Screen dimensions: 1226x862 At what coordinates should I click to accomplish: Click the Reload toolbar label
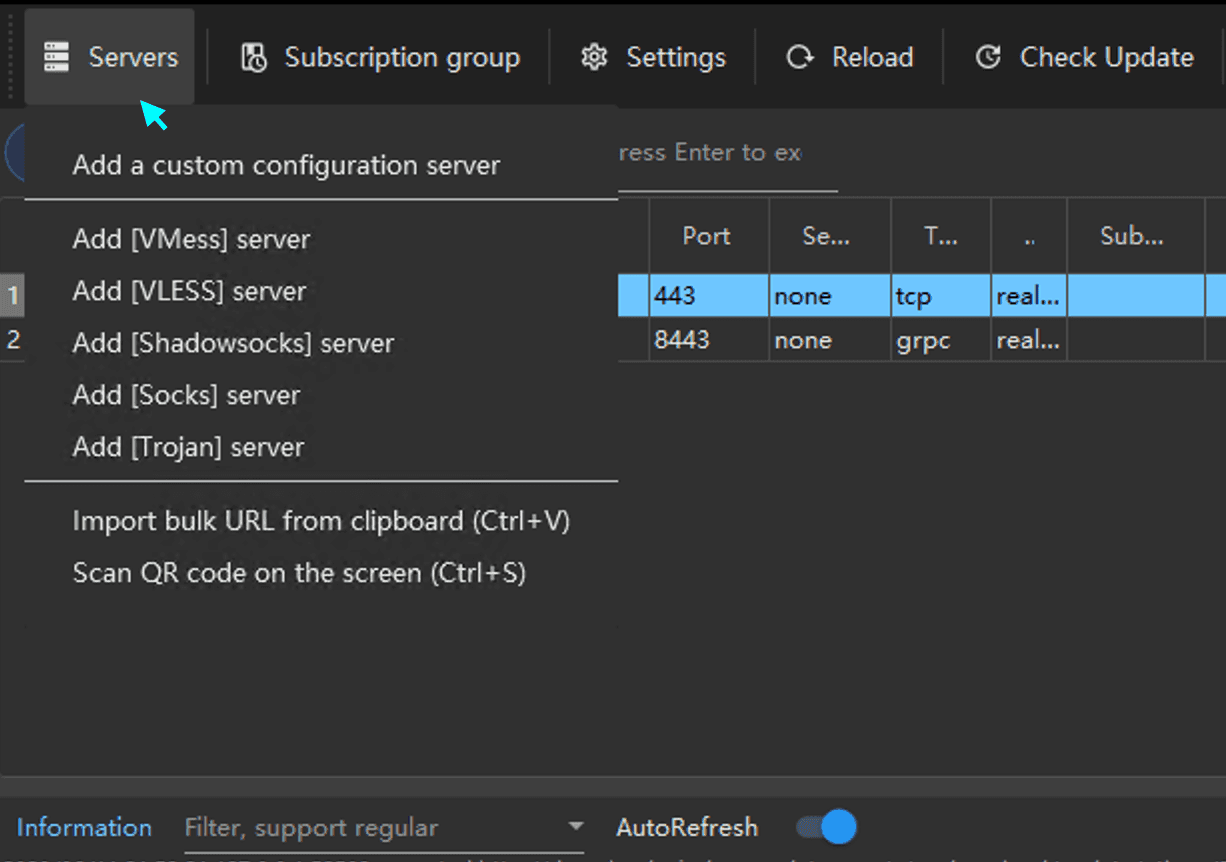(873, 58)
